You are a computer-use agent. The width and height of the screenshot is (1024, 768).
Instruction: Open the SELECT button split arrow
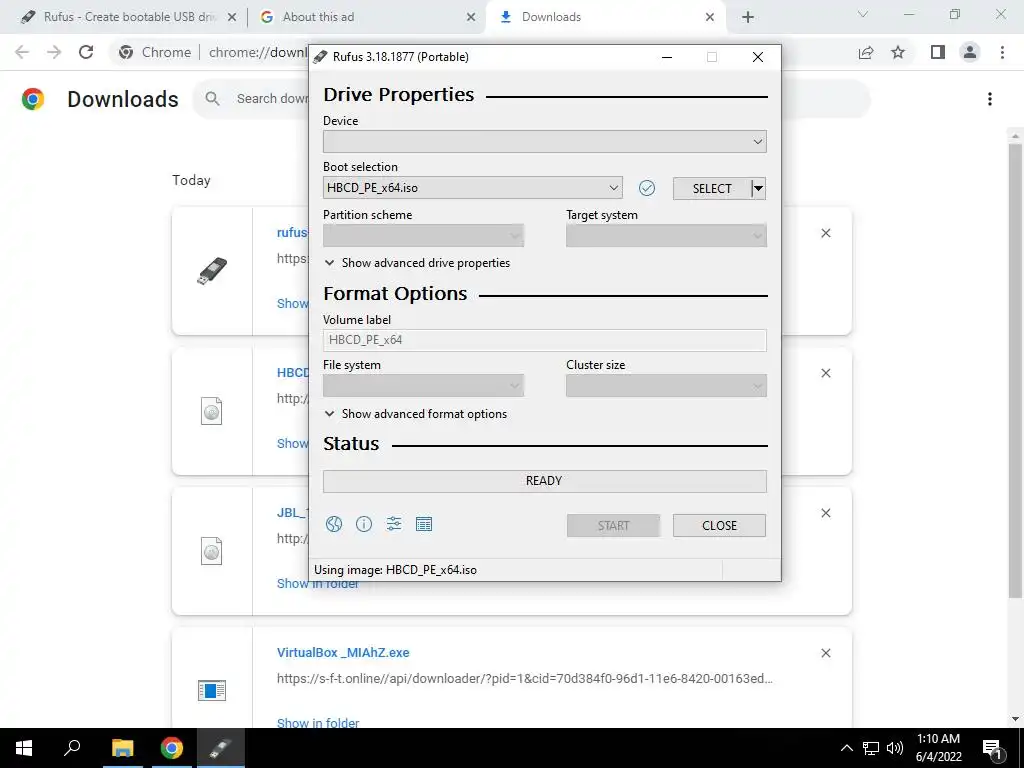click(x=758, y=189)
